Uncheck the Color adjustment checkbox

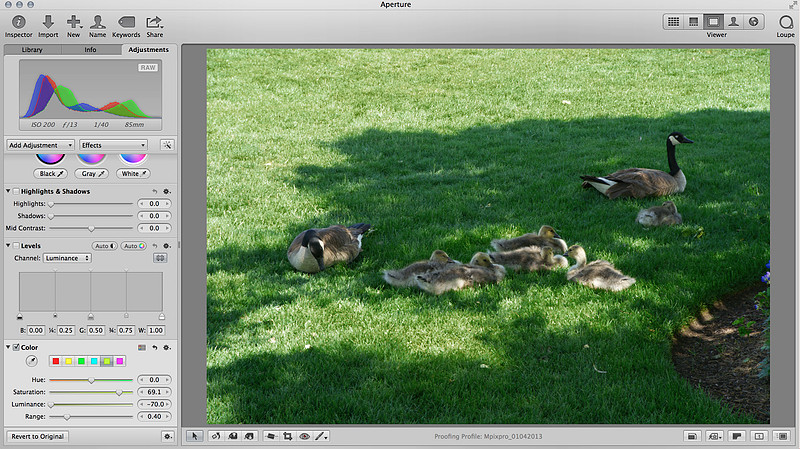[14, 347]
